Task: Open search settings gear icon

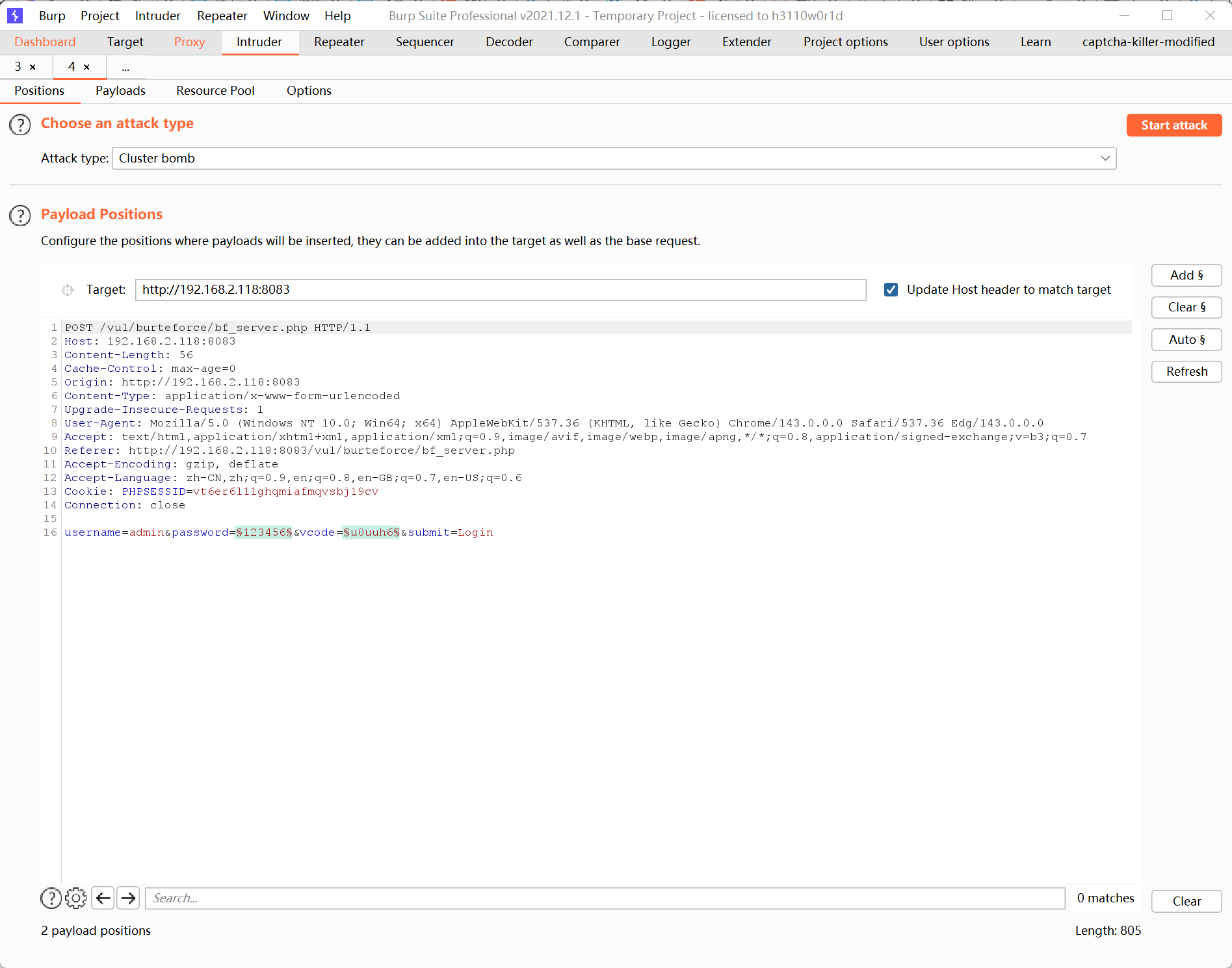Action: click(x=76, y=898)
